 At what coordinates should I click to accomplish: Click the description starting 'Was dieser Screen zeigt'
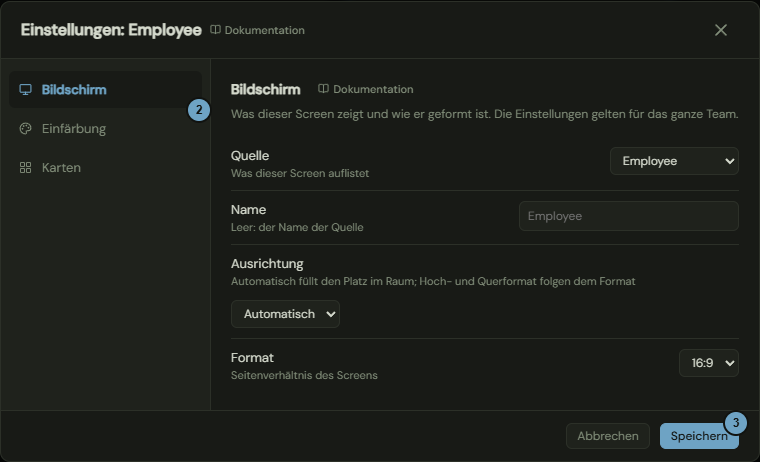pyautogui.click(x=485, y=114)
